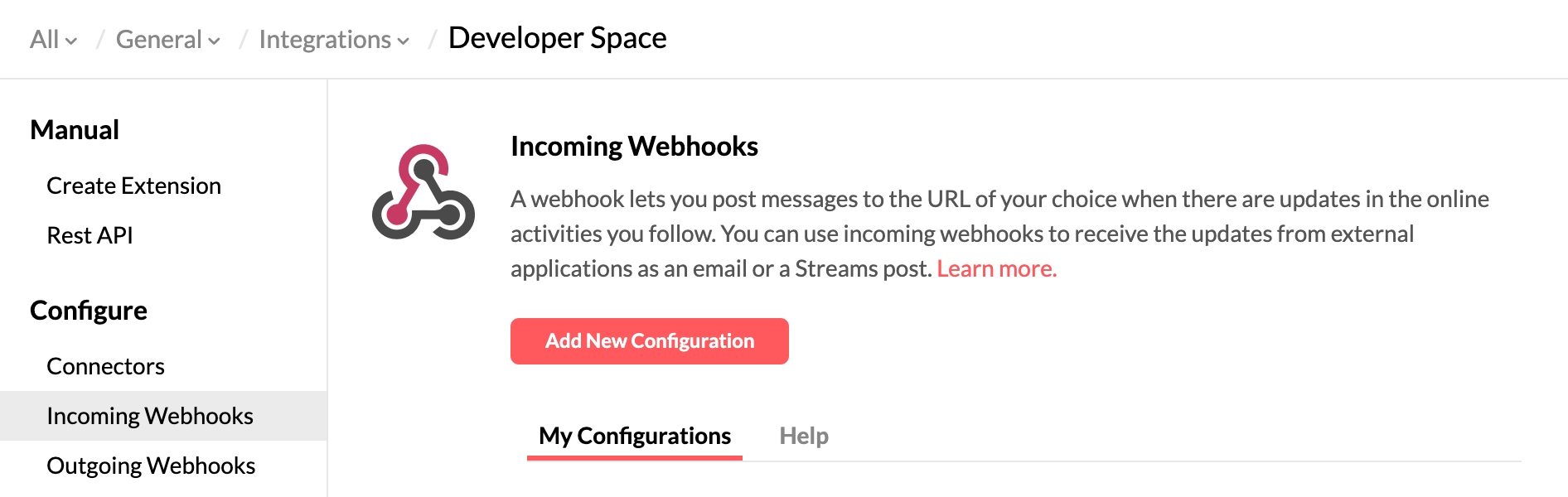Open the Learn more link
Viewport: 1568px width, 497px height.
point(996,268)
